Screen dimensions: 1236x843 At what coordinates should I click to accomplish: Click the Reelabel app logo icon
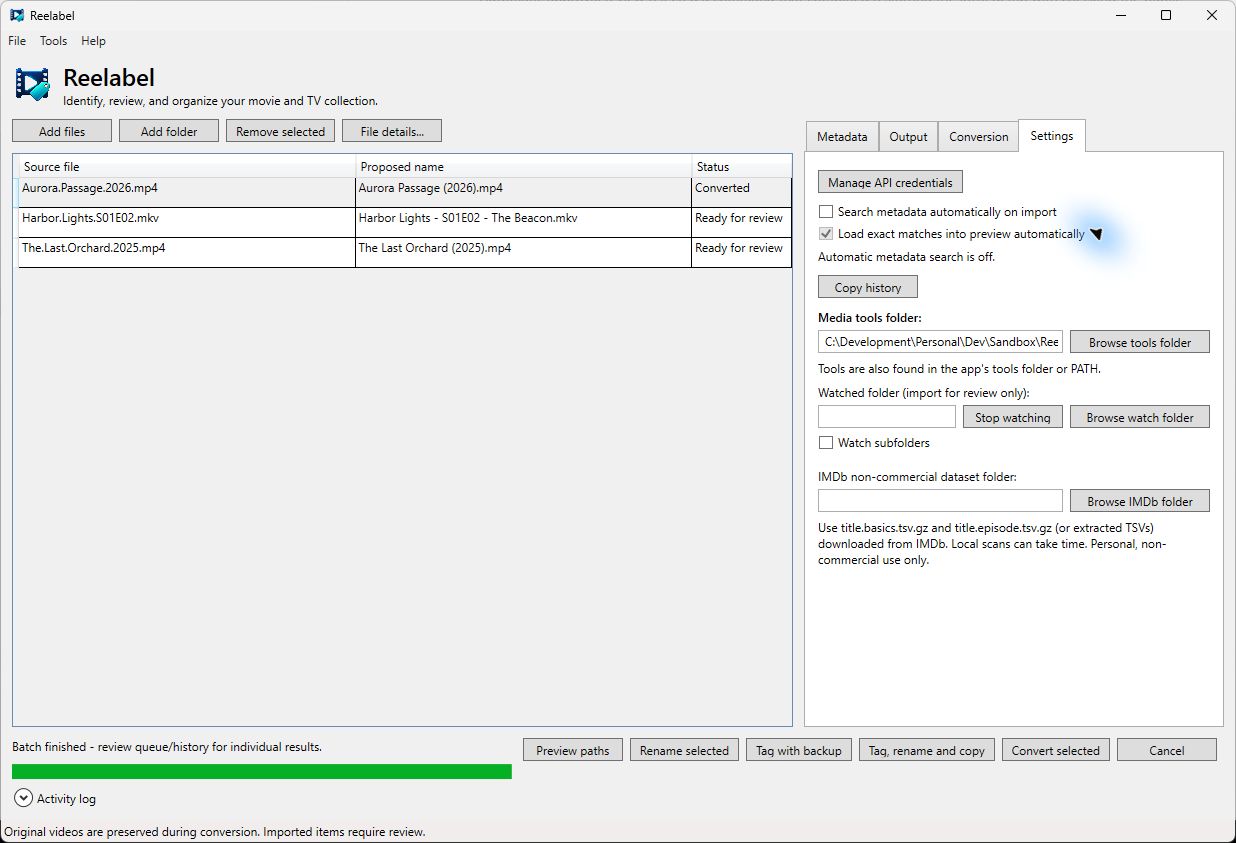click(33, 85)
